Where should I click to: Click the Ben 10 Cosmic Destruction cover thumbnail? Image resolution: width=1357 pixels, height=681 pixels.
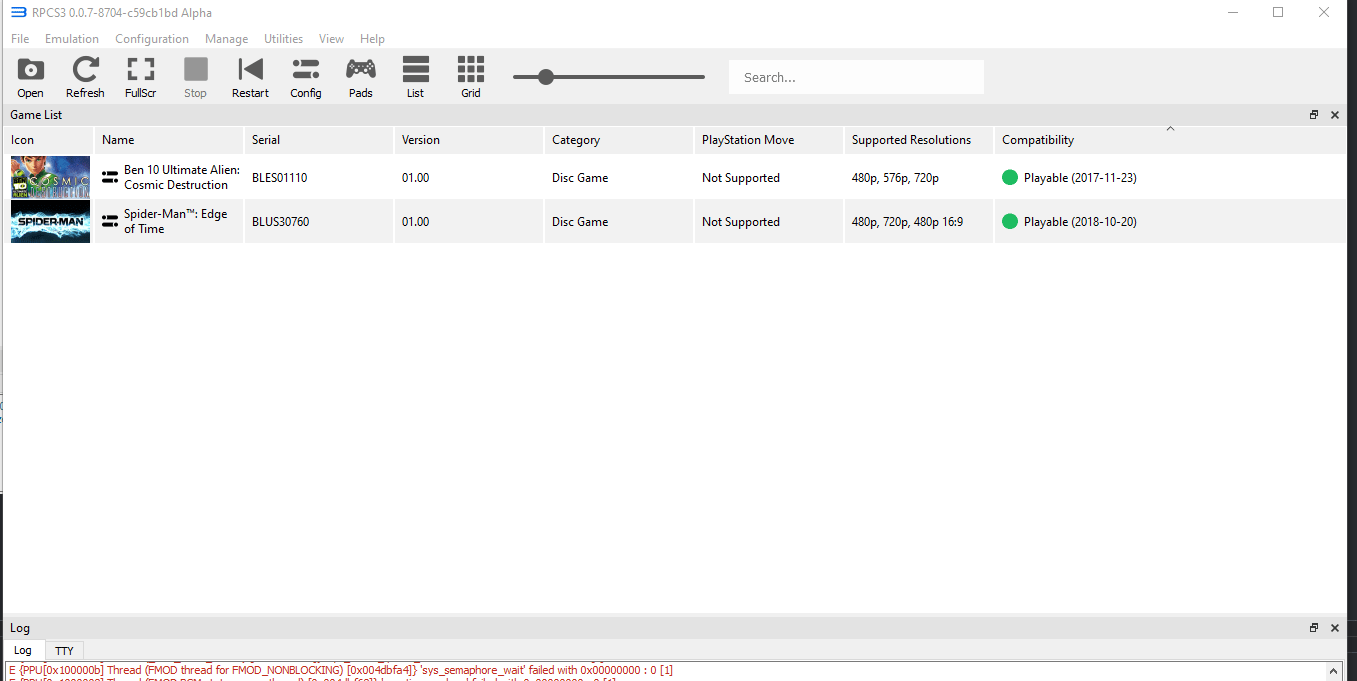click(x=50, y=177)
